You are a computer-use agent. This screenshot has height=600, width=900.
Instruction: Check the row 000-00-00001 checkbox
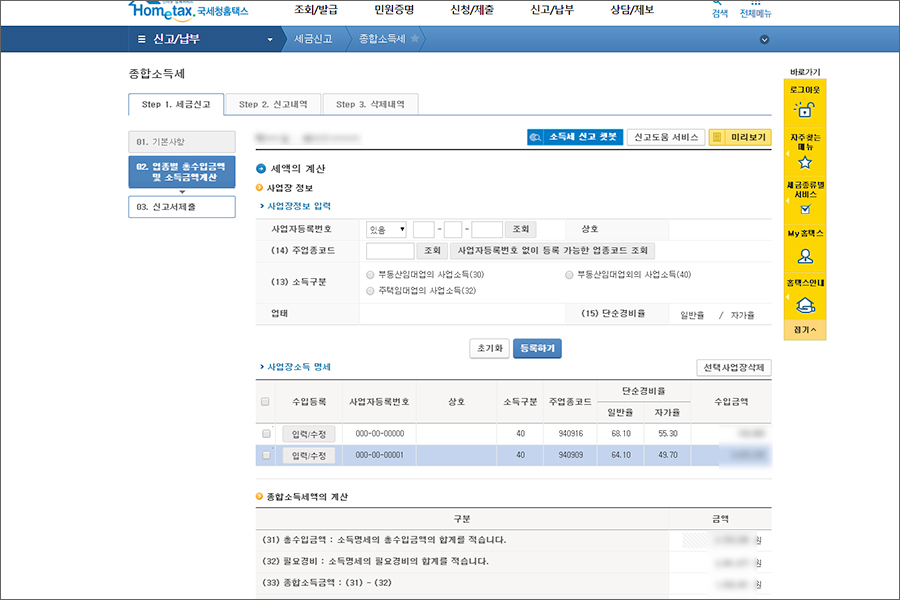coord(266,455)
